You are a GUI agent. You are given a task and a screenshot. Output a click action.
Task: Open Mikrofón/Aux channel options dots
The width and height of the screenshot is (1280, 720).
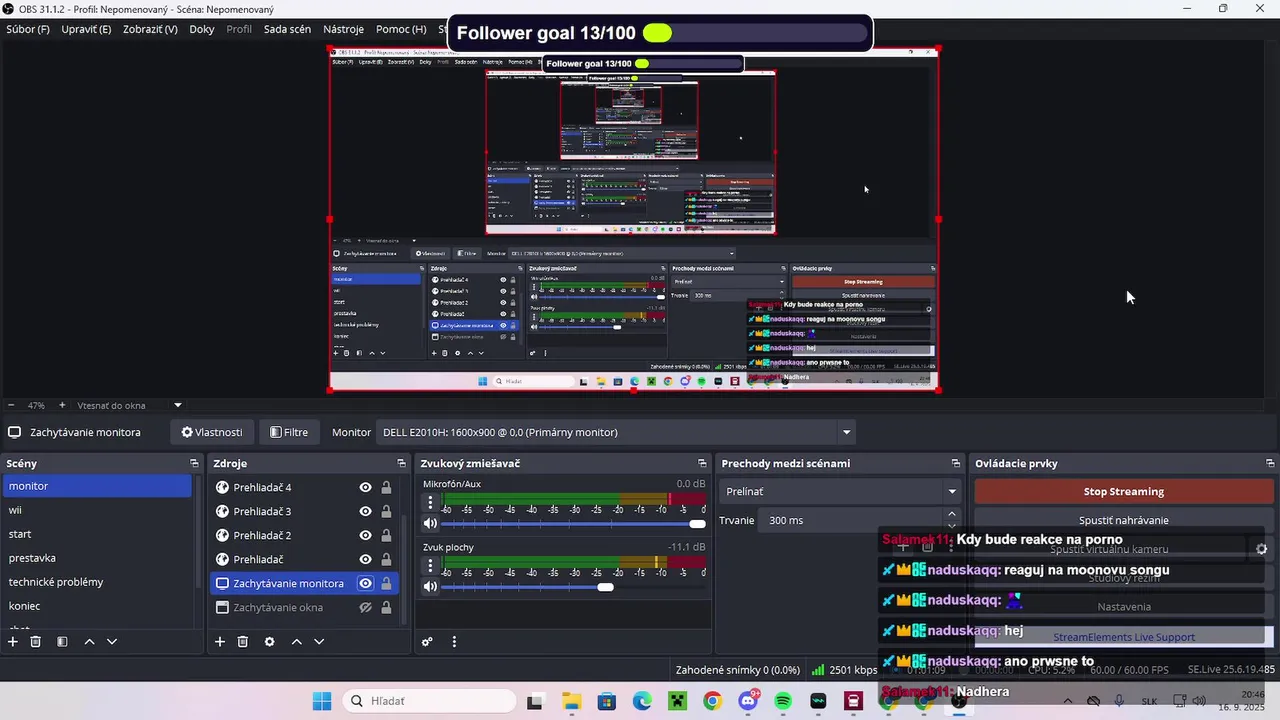[430, 502]
